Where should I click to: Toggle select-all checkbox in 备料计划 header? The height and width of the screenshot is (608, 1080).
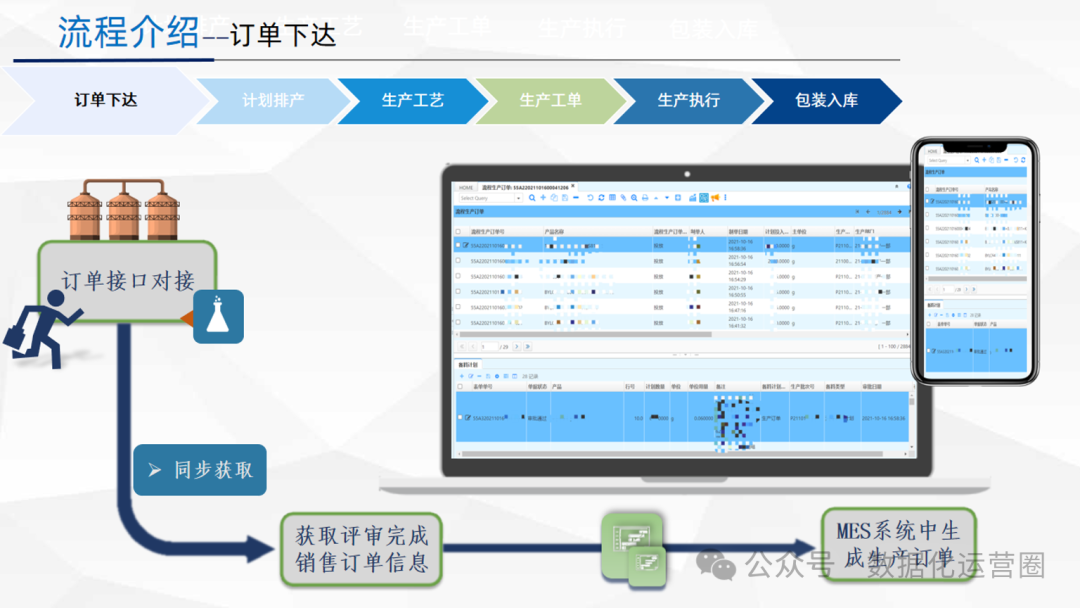(460, 386)
